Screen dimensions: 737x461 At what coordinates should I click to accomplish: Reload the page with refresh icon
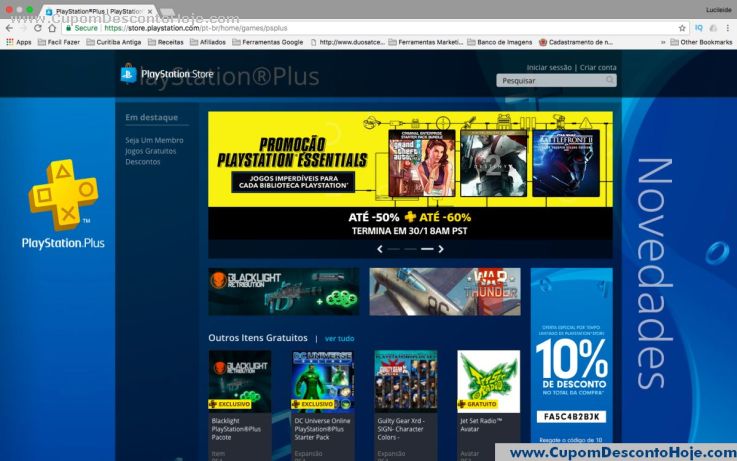click(38, 28)
